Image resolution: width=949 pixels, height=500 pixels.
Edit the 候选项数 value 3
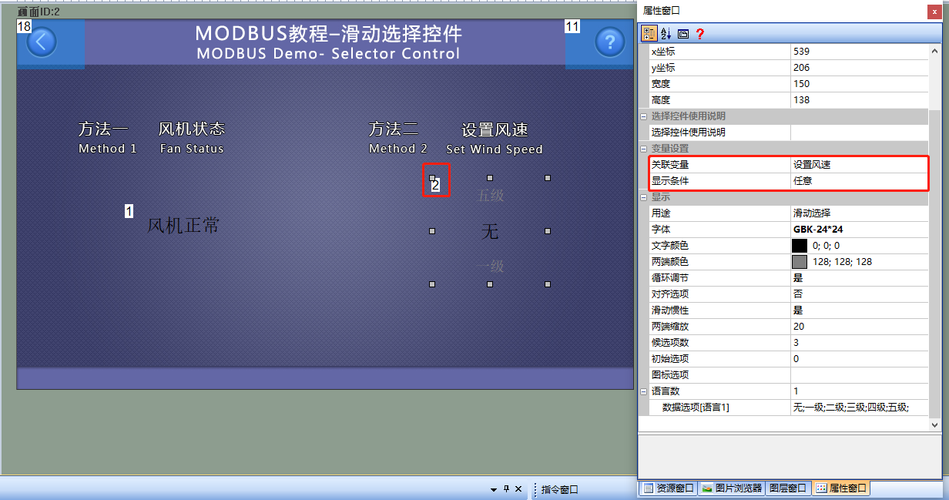click(x=859, y=343)
